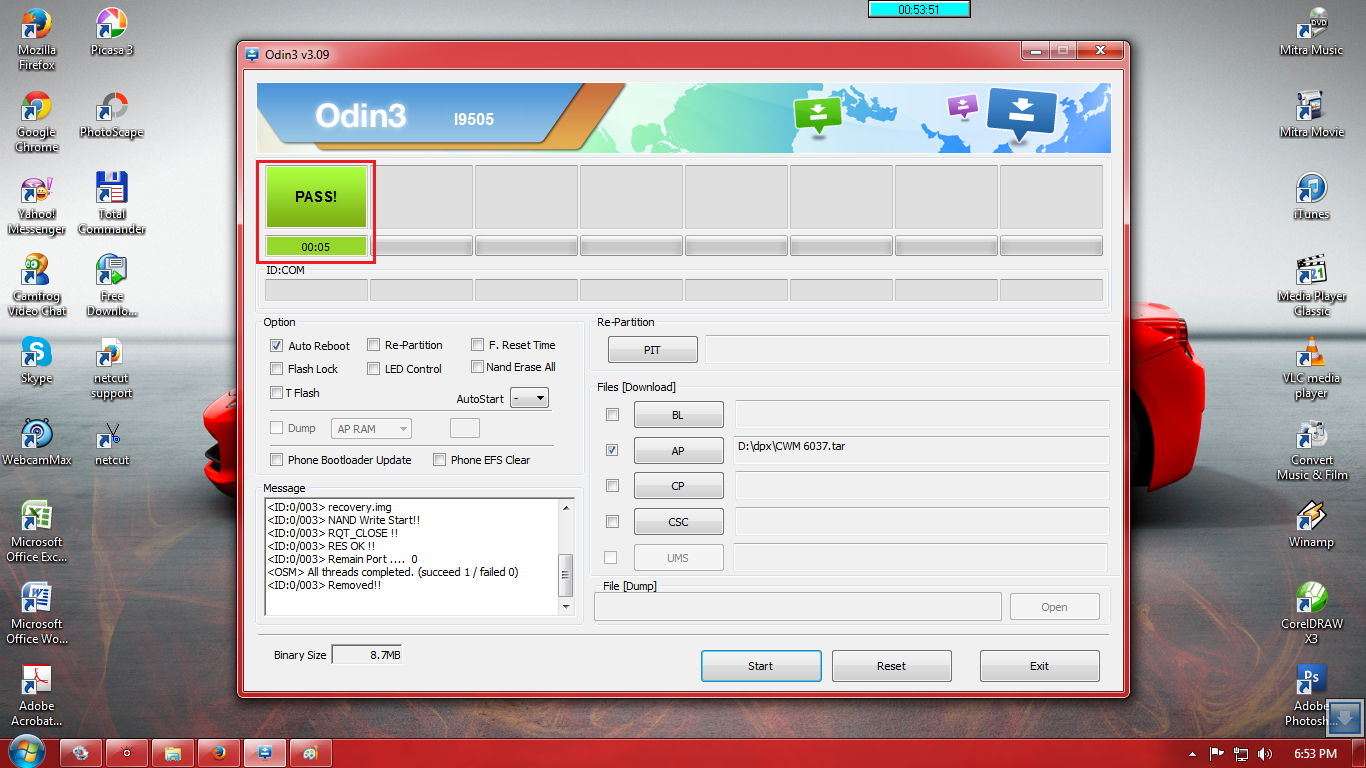Select the Total Commander floppy disk icon
The image size is (1366, 768).
tap(111, 188)
